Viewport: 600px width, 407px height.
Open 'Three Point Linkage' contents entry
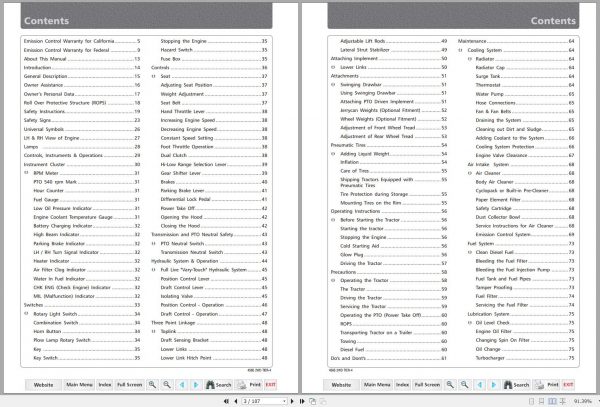[x=209, y=323]
